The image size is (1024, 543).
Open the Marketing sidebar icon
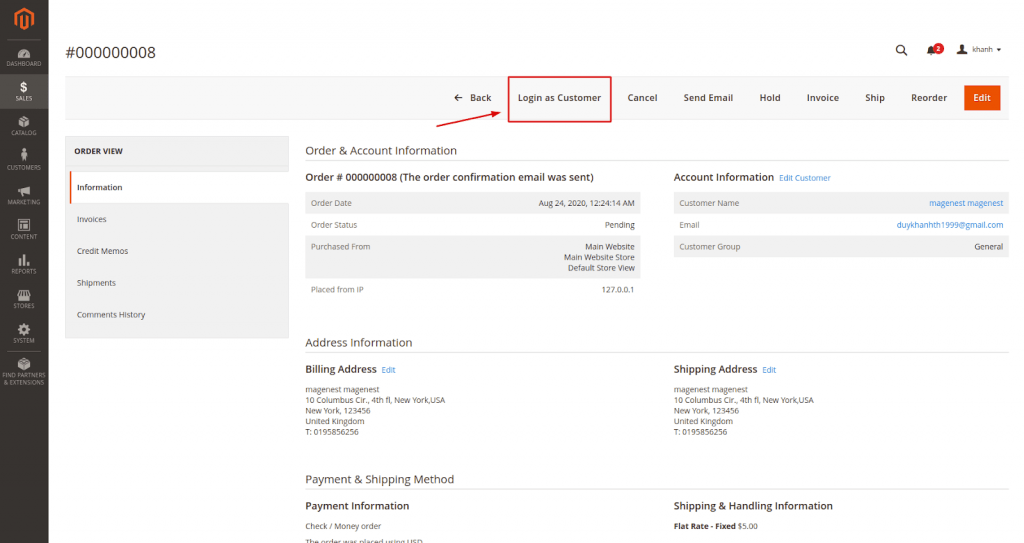[x=24, y=195]
